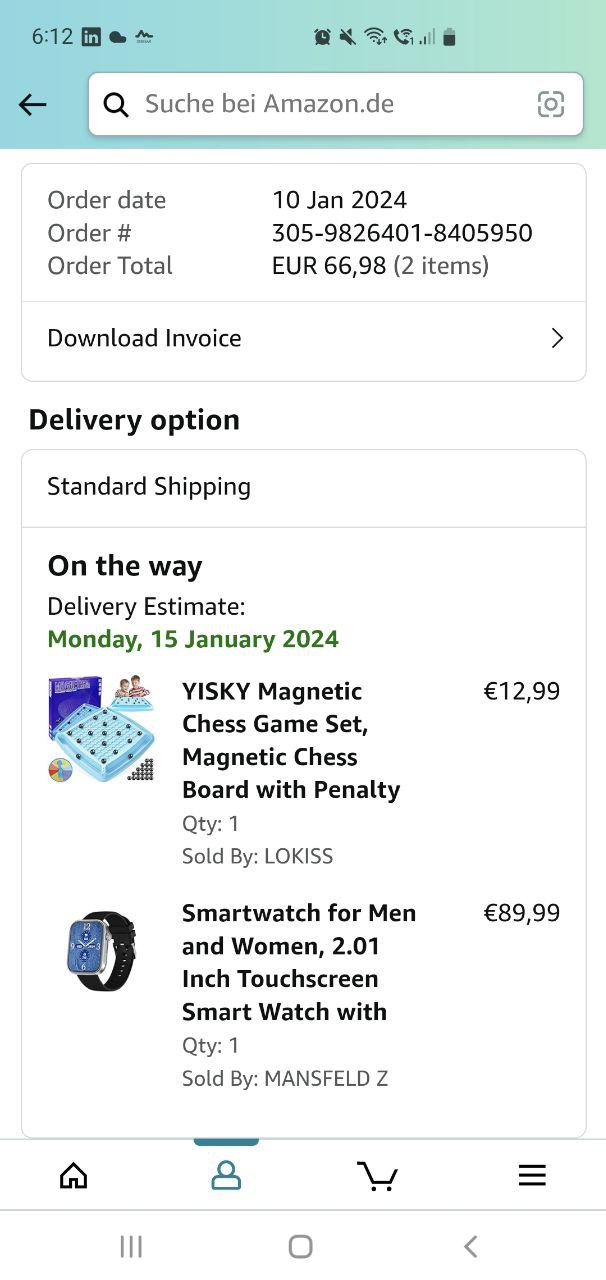Tap the LinkedIn notification status icon
The height and width of the screenshot is (1280, 606).
pos(91,37)
